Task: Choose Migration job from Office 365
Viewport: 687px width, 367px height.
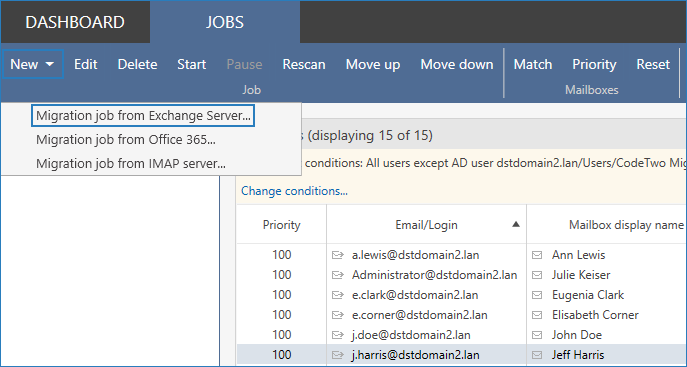Action: click(x=126, y=140)
